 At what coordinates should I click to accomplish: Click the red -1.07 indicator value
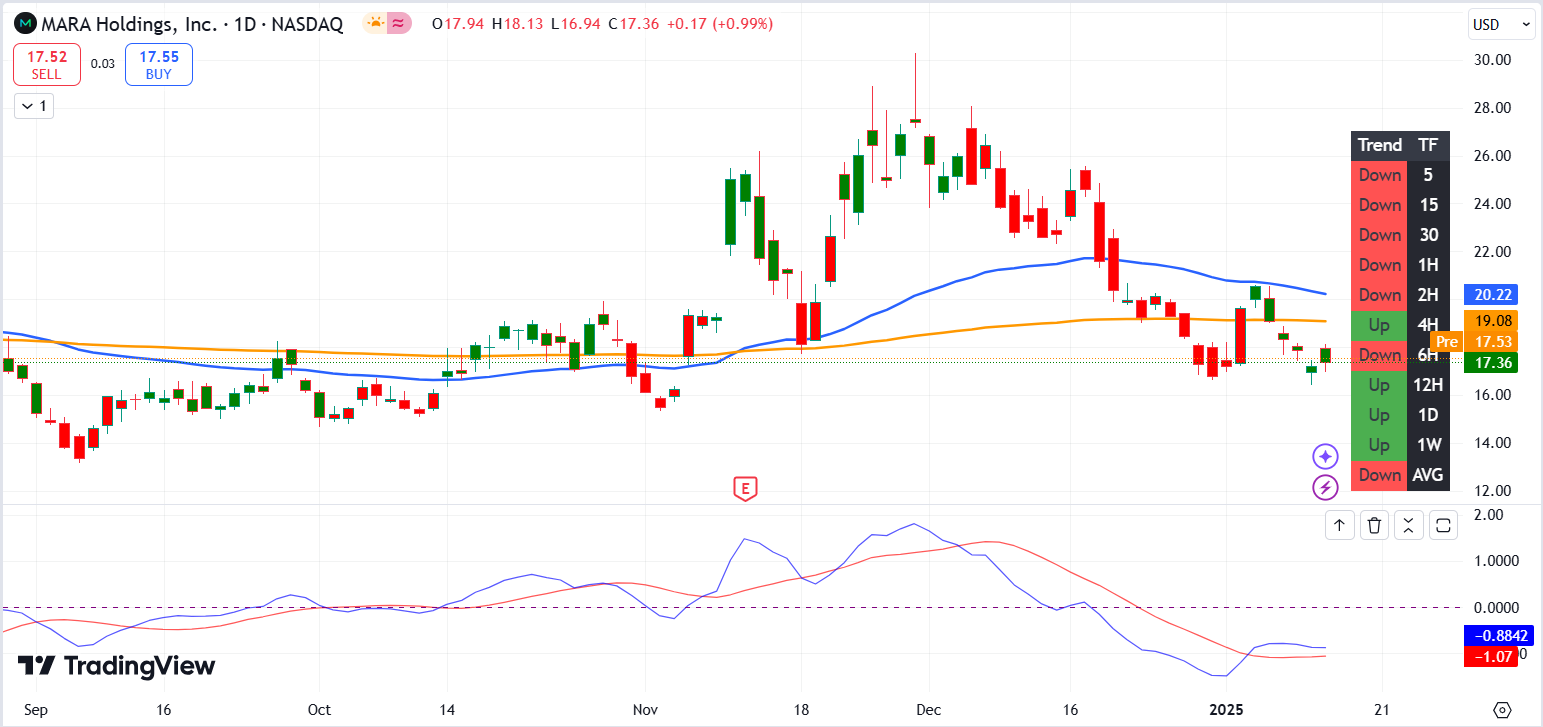1492,656
